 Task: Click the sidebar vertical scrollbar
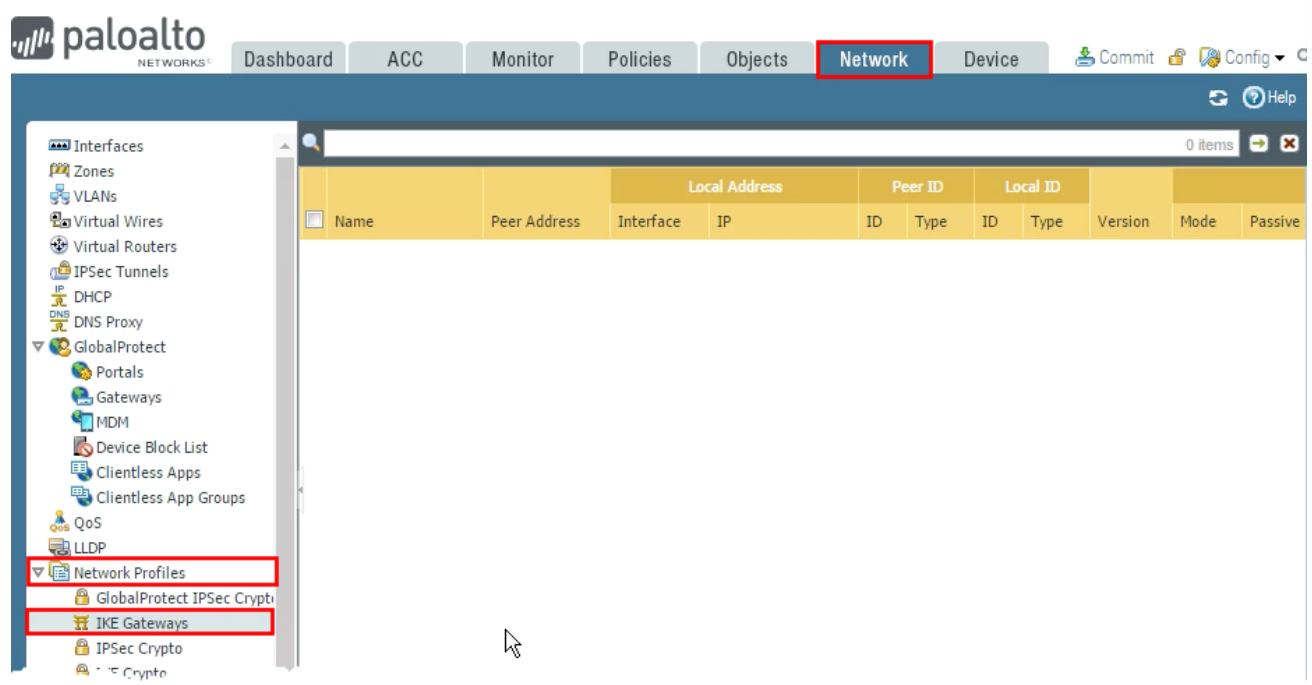(285, 410)
